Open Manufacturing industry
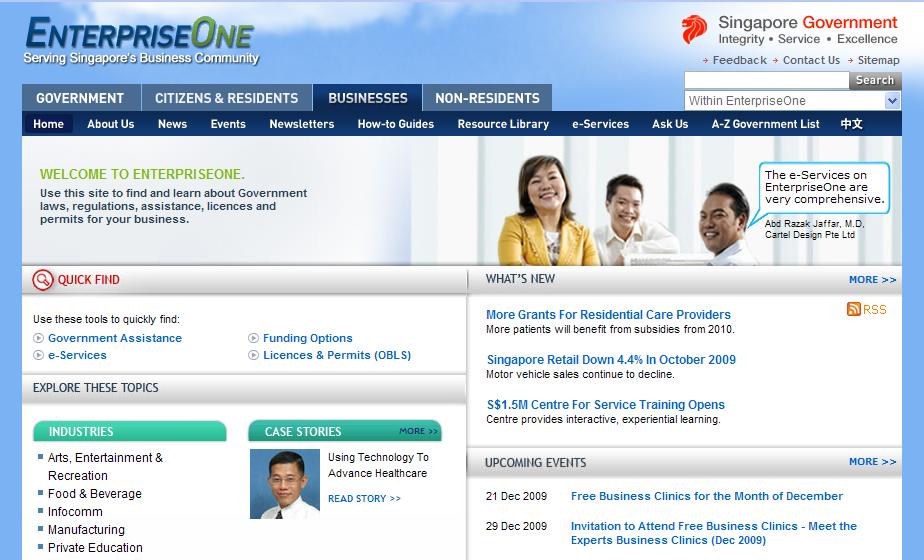Screen dimensions: 924x560 click(x=86, y=530)
